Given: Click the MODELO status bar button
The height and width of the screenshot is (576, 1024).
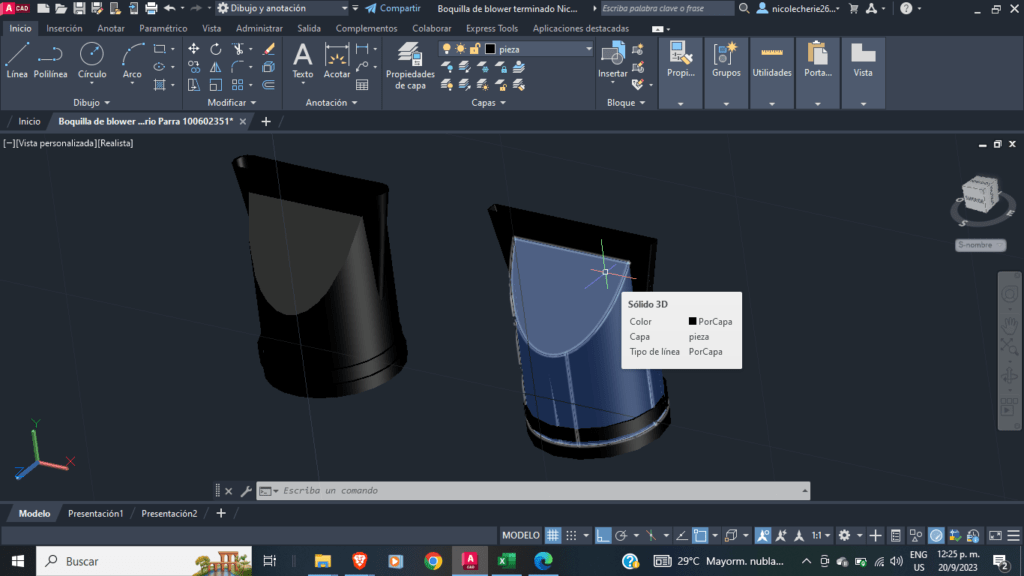Looking at the screenshot, I should tap(520, 536).
